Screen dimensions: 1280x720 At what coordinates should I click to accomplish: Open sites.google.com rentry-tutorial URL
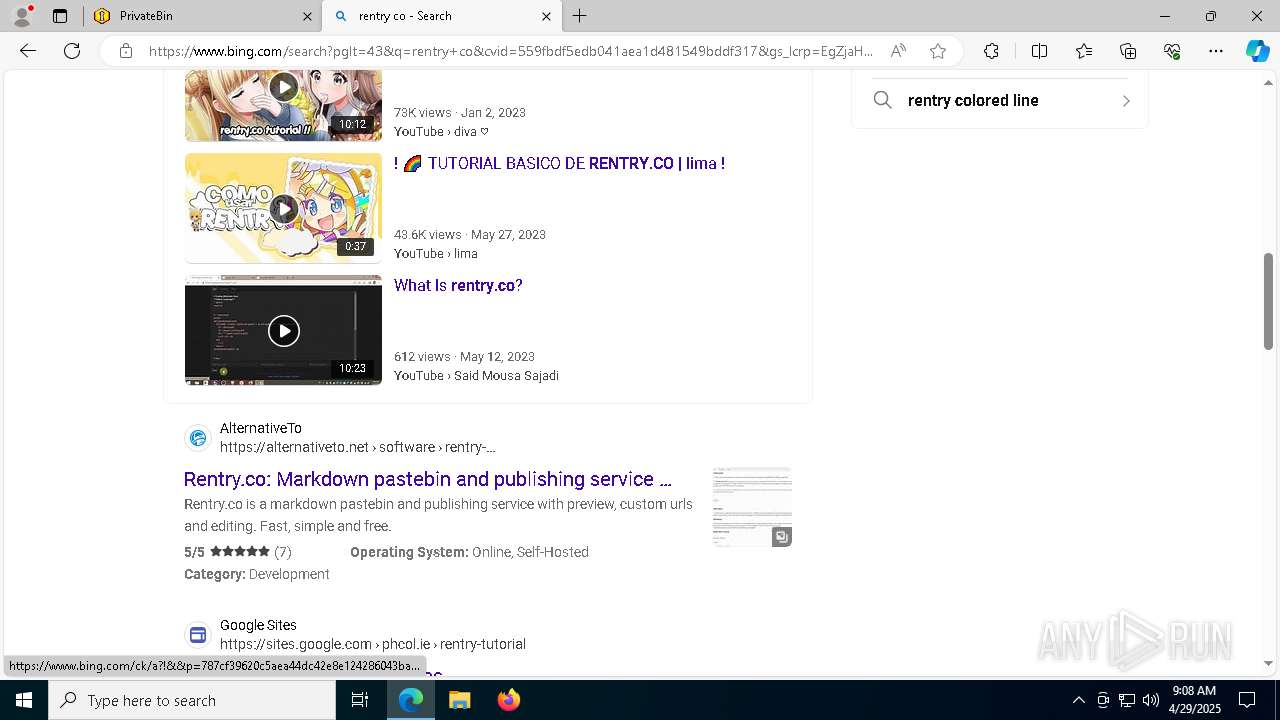pos(373,644)
